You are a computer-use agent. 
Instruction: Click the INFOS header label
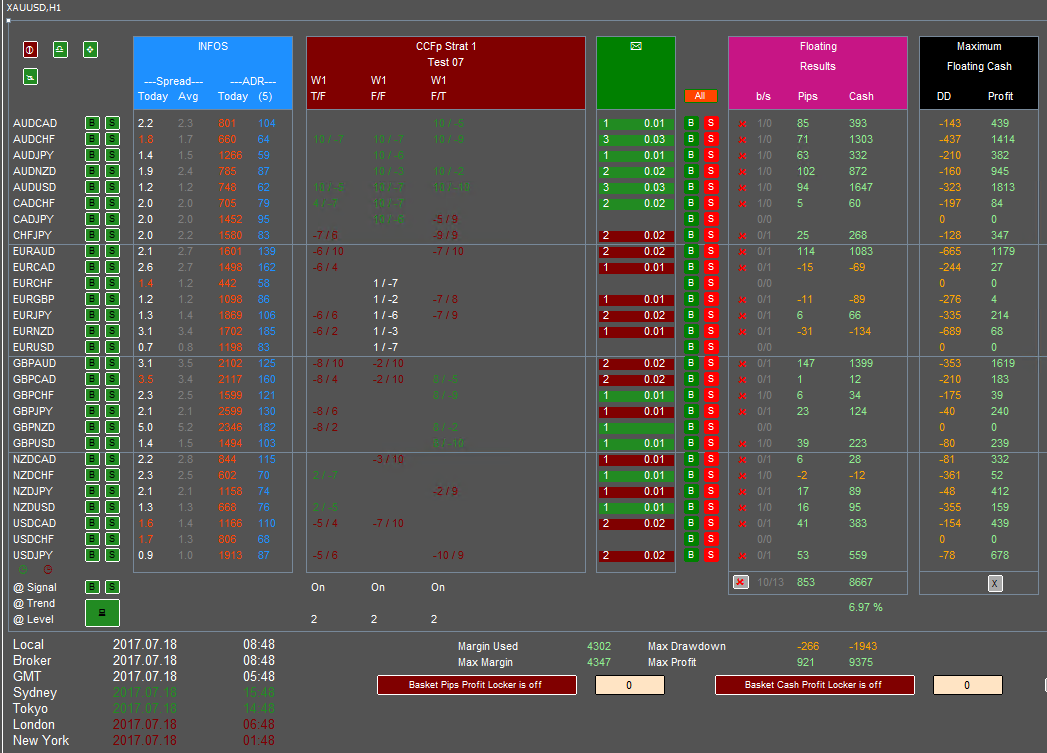(213, 46)
